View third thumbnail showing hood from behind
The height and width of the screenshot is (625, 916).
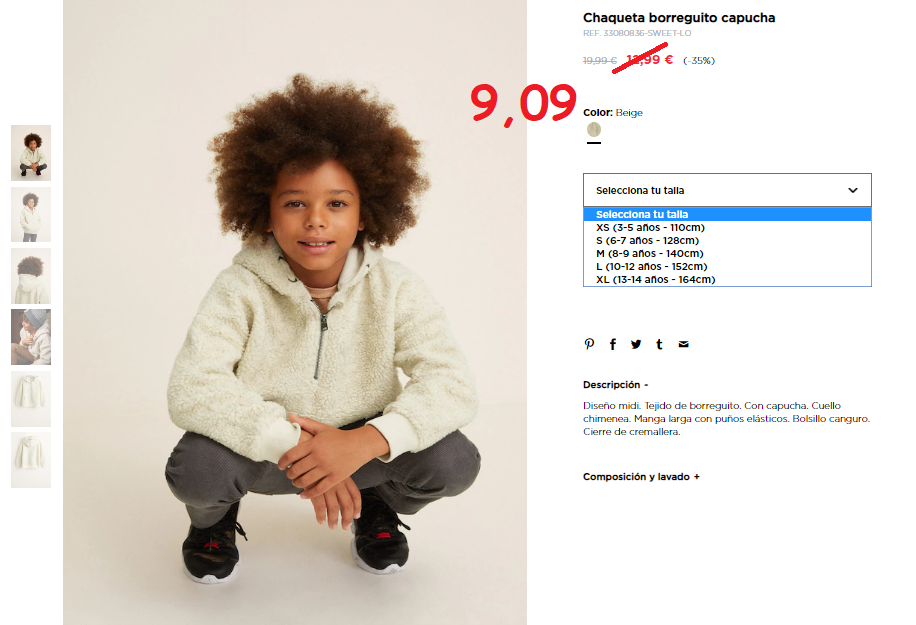(31, 276)
